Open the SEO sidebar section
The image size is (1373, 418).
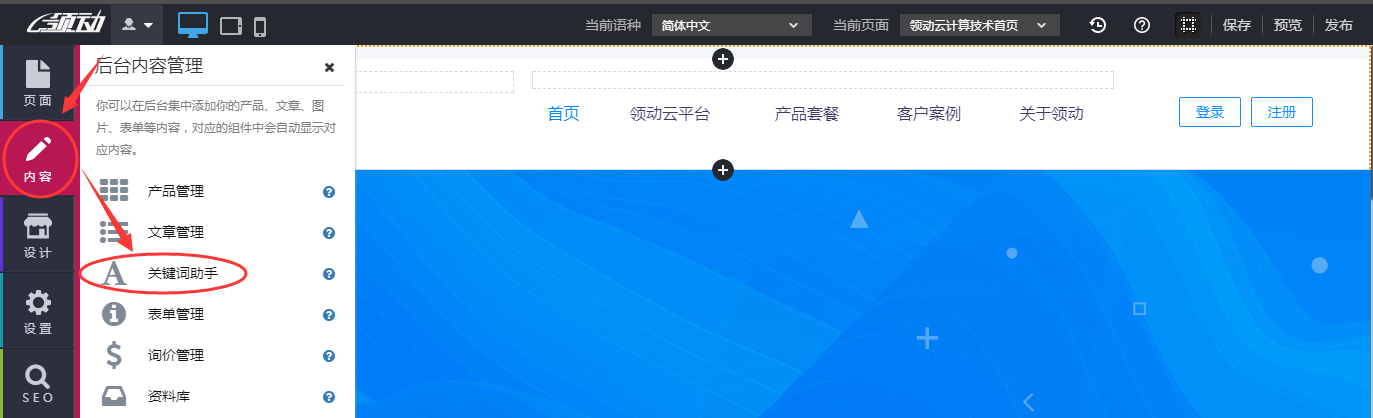pos(38,384)
